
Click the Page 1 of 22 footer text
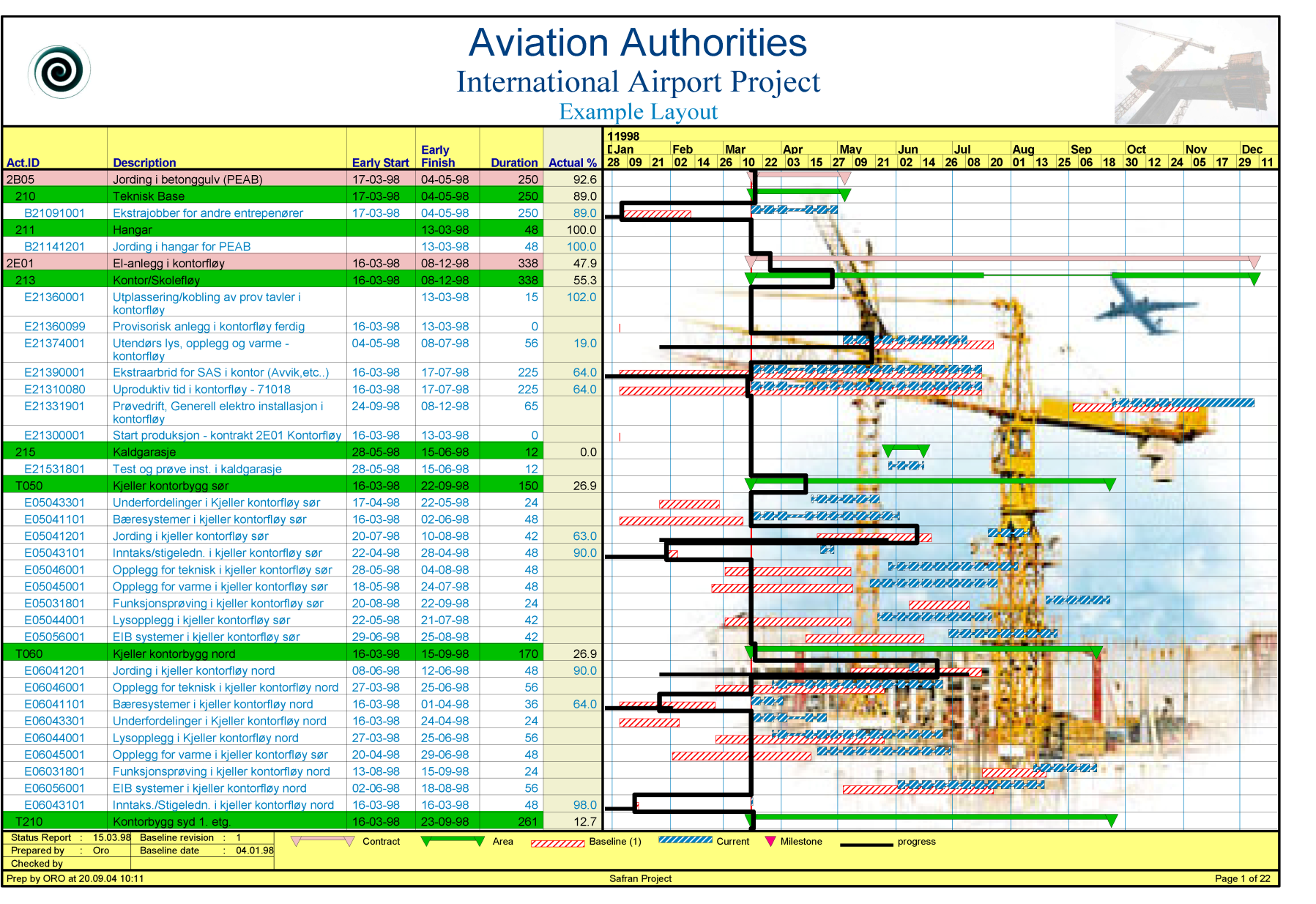(x=1242, y=879)
